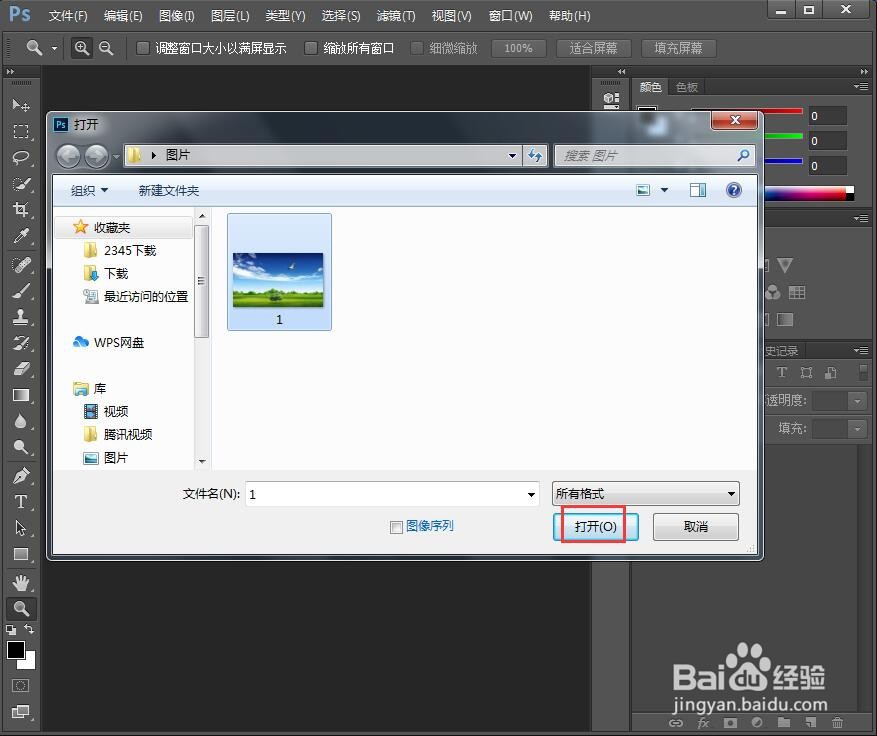
Task: Select image thumbnail named 1
Action: coord(279,272)
